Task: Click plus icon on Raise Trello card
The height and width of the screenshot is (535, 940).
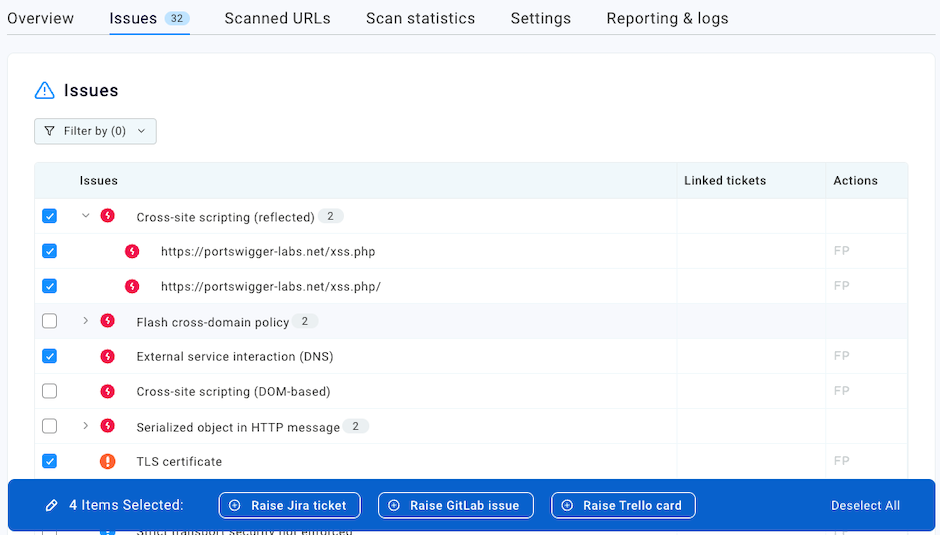Action: click(567, 506)
